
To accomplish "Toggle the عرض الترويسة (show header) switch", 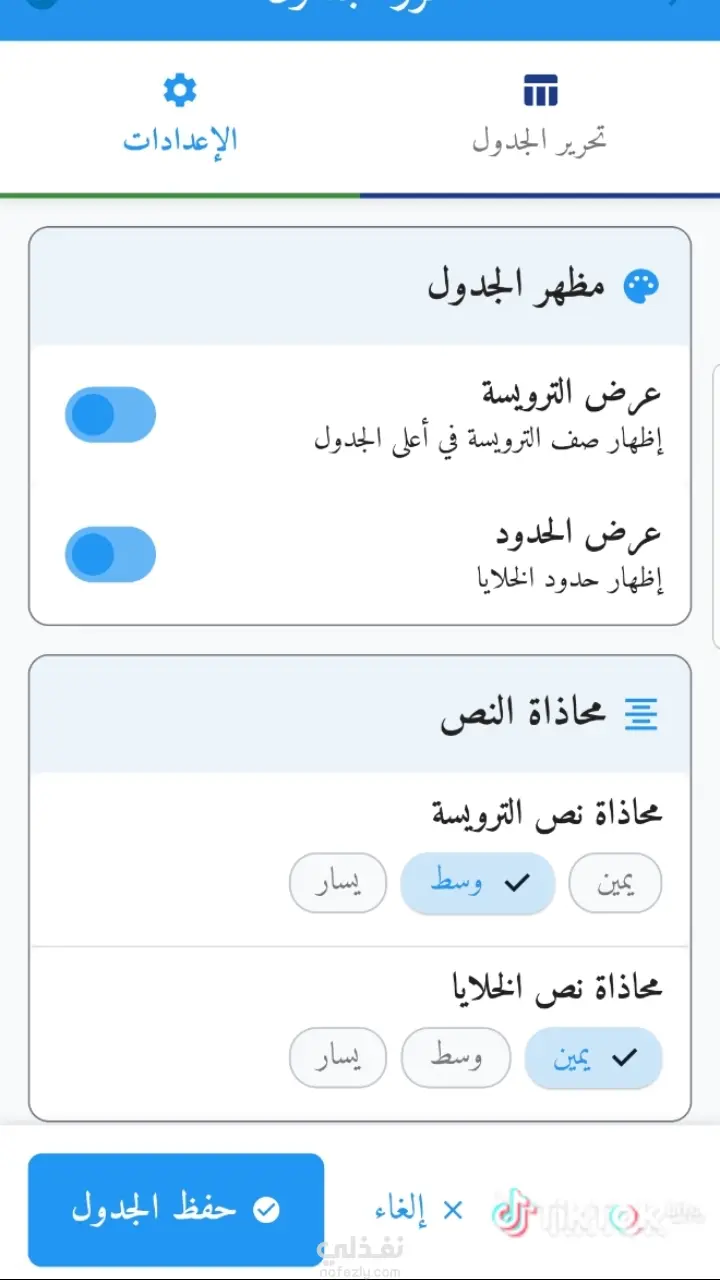I will (x=110, y=414).
